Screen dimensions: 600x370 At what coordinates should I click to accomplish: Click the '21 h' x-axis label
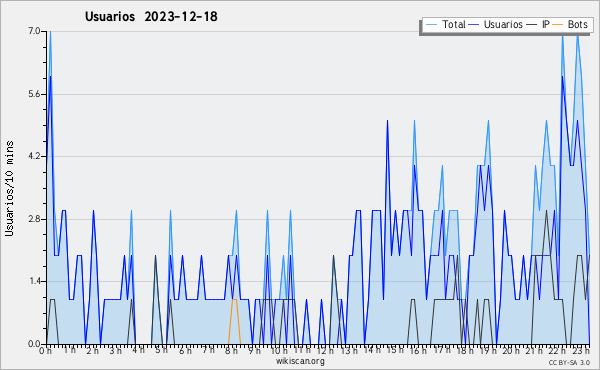(534, 350)
